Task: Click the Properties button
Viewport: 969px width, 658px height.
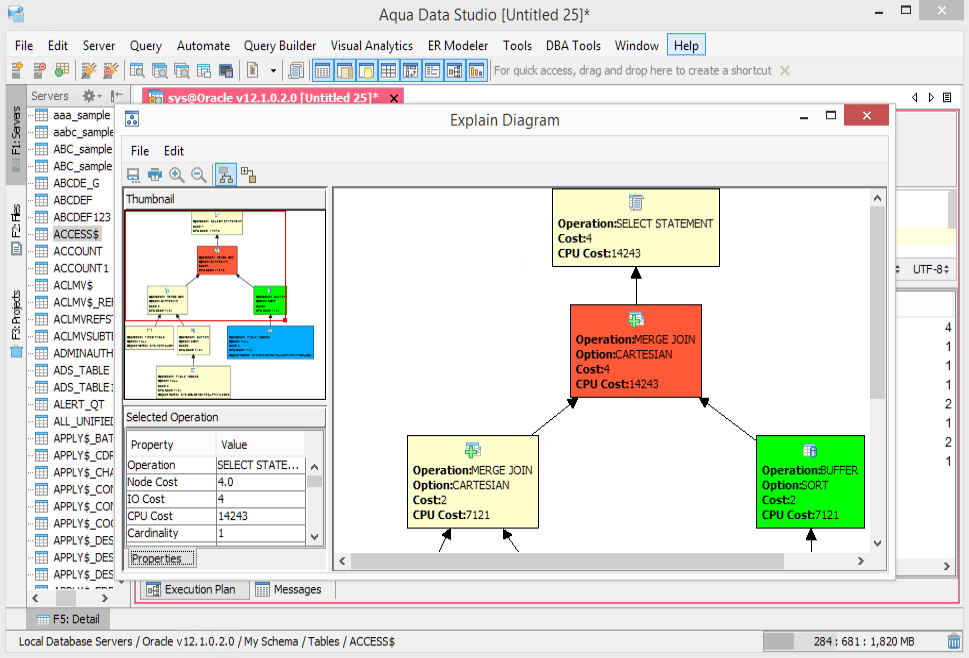Action: 162,558
